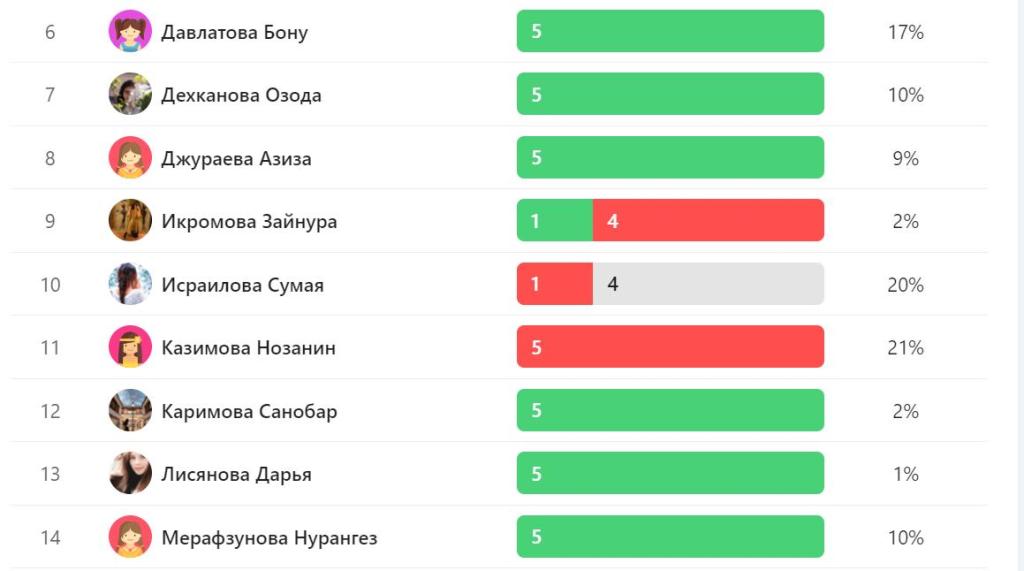
Task: Click Давлатова Бону's avatar icon
Action: click(x=130, y=32)
